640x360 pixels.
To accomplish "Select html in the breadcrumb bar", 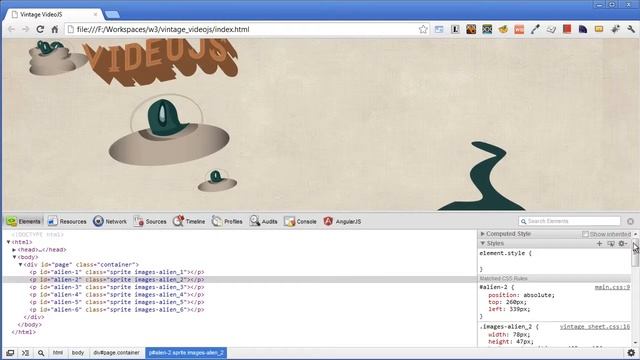I will coord(58,353).
